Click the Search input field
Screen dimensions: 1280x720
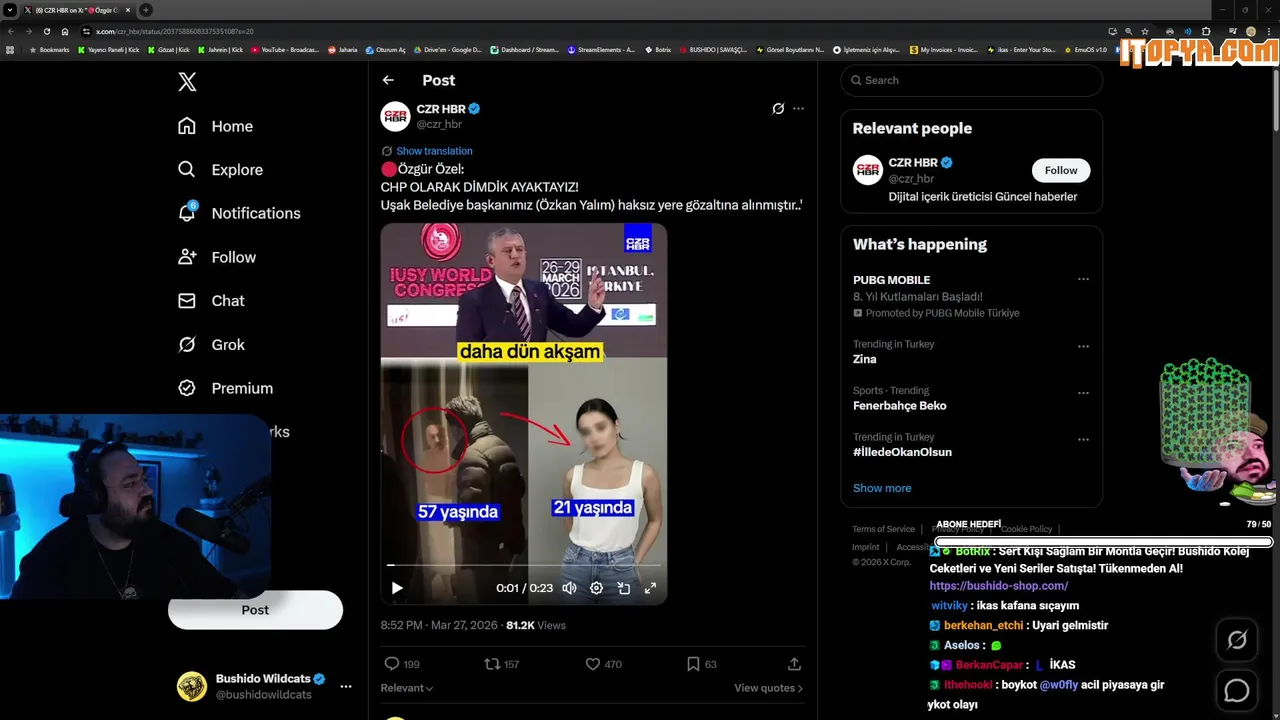coord(971,80)
